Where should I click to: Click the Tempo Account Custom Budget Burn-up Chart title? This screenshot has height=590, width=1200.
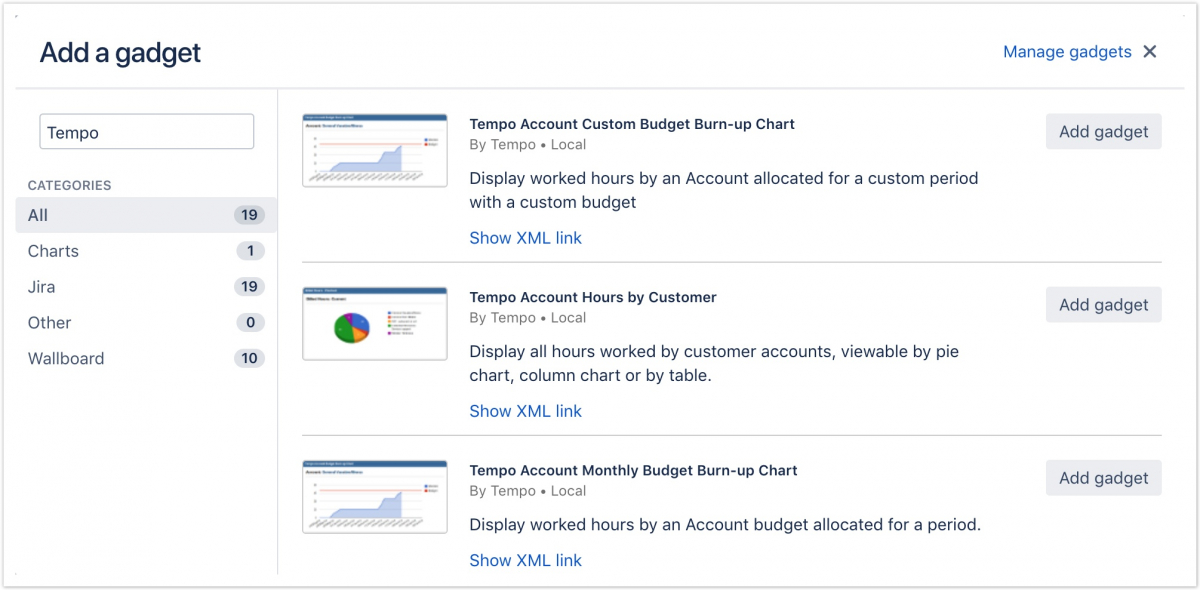tap(632, 124)
